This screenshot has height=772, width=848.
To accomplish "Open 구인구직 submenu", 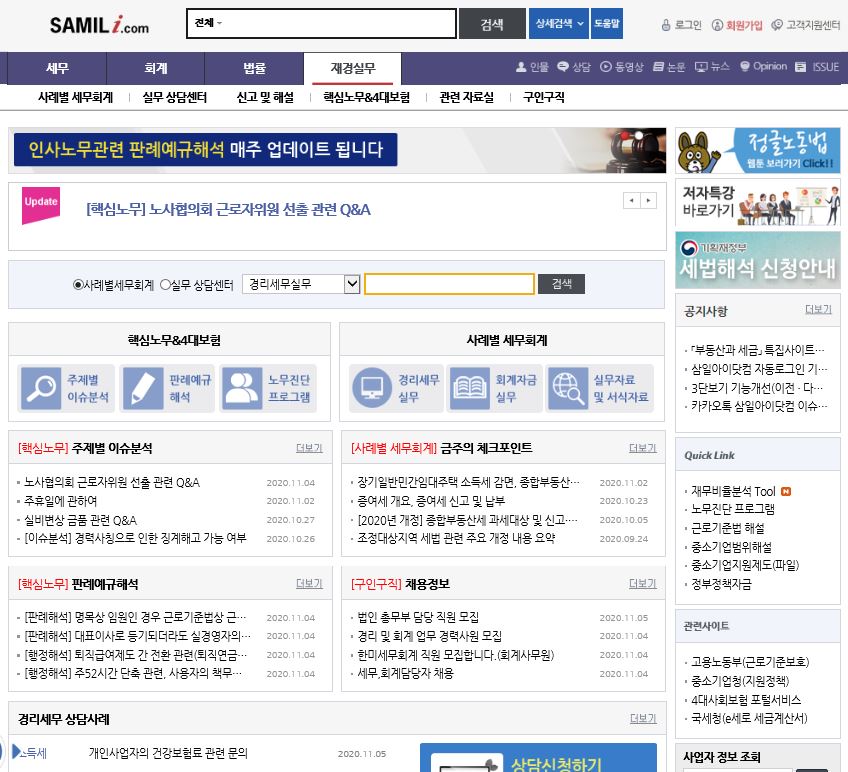I will (544, 97).
